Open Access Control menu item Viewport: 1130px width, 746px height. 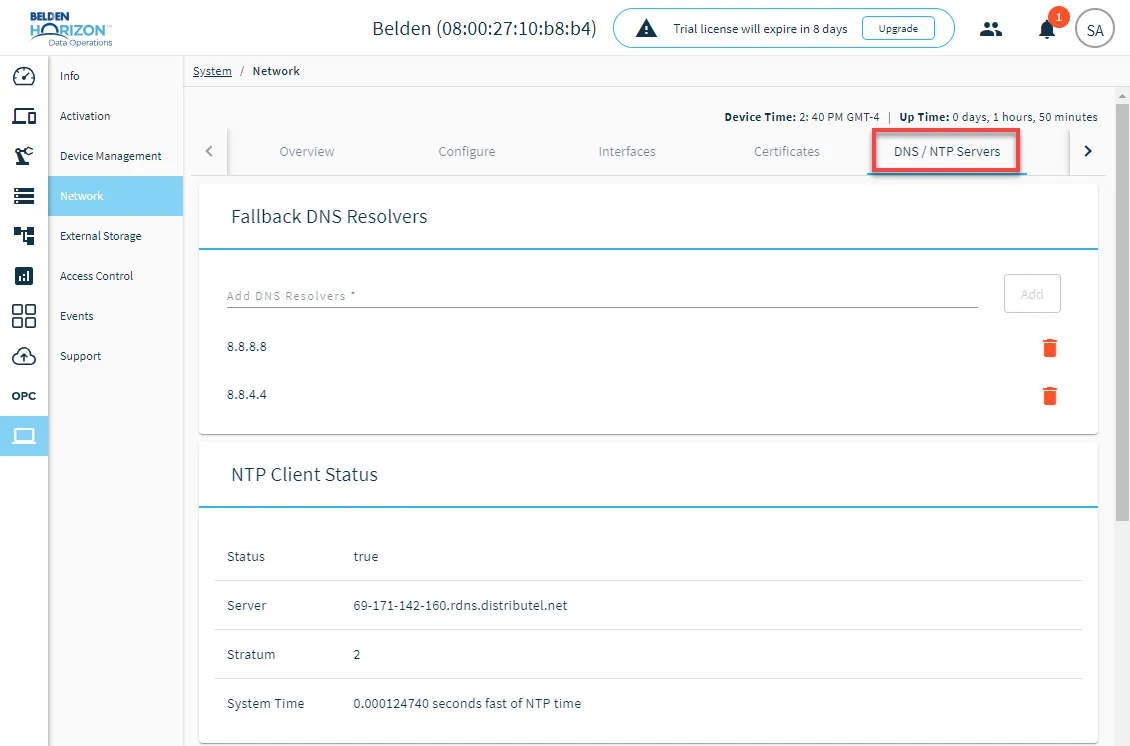pyautogui.click(x=115, y=276)
